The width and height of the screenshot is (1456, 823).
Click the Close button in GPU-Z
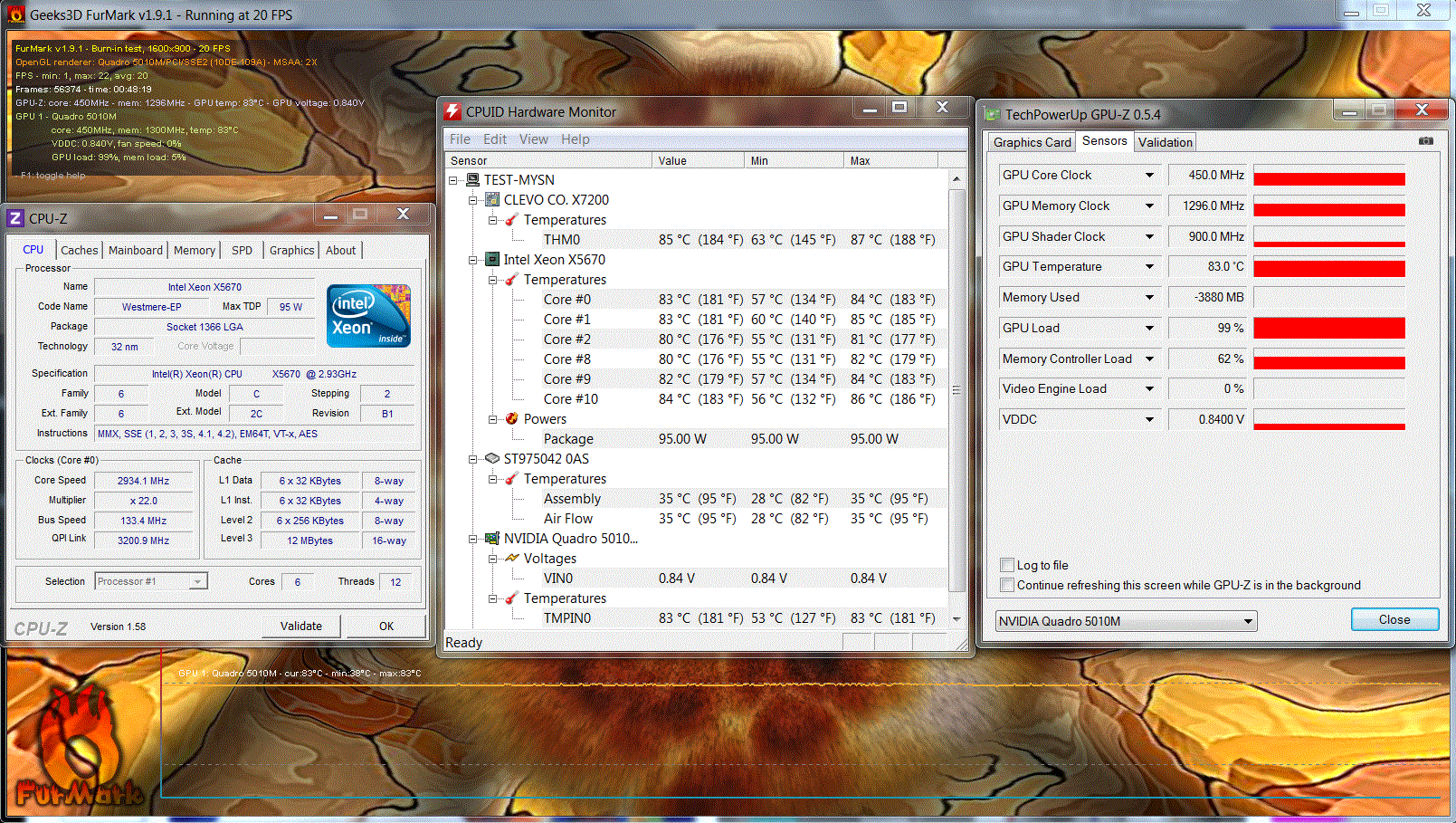tap(1394, 619)
